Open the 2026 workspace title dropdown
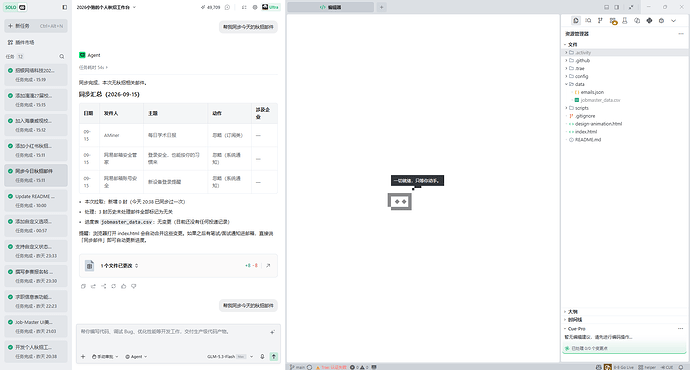 point(106,7)
